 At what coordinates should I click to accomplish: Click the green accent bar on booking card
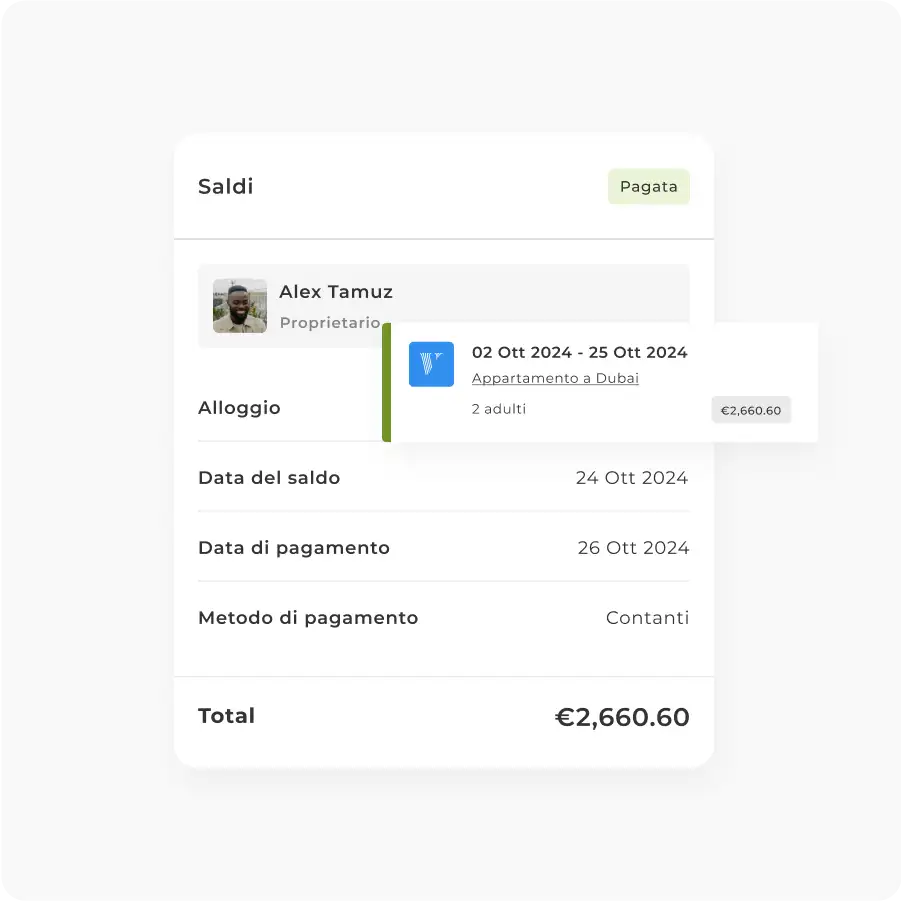click(x=386, y=382)
